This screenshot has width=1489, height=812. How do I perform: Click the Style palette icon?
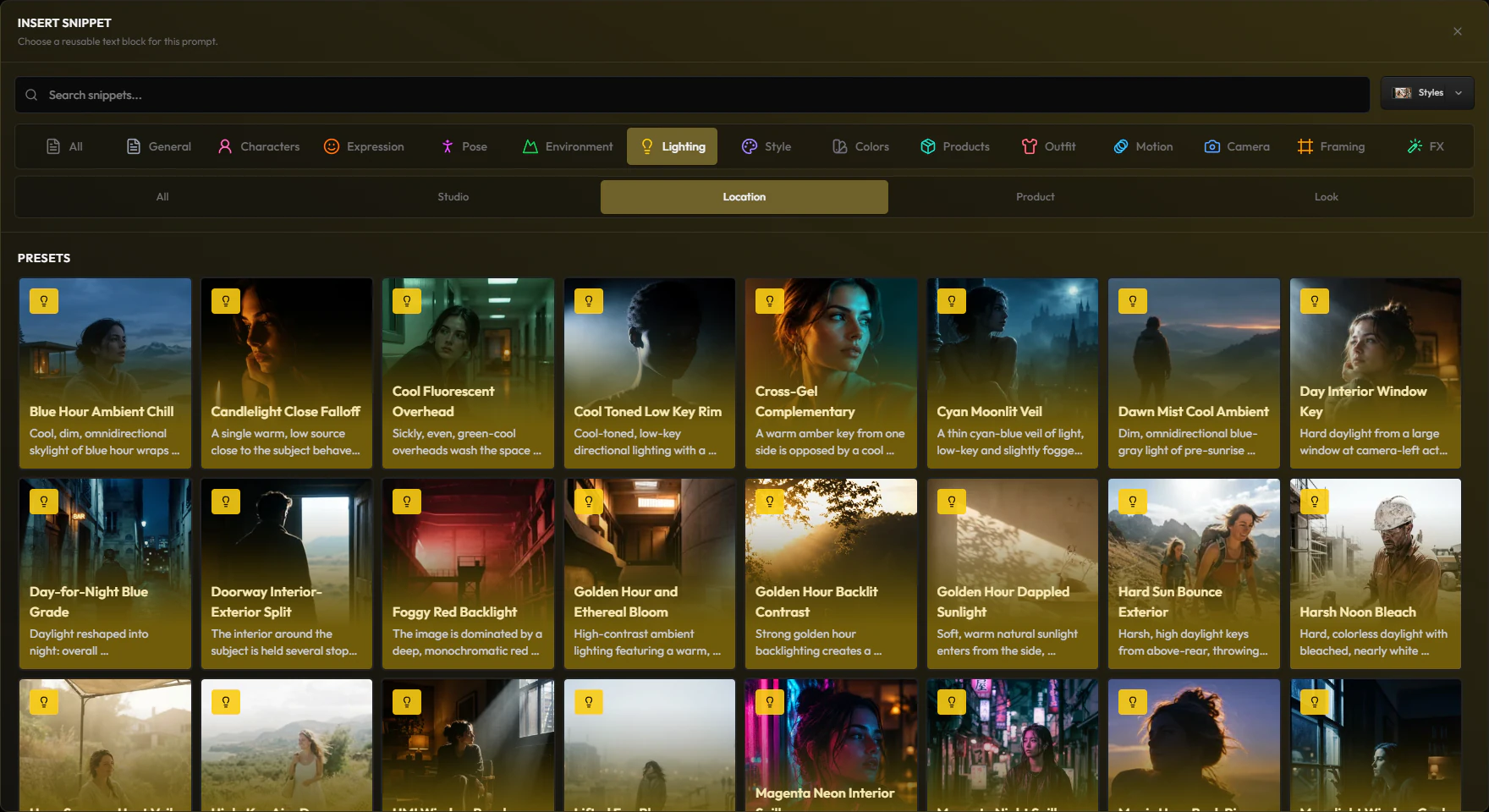[x=750, y=146]
